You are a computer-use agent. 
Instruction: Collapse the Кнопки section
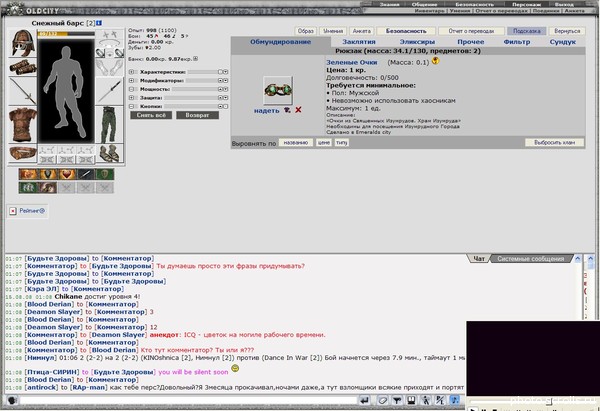pyautogui.click(x=131, y=106)
